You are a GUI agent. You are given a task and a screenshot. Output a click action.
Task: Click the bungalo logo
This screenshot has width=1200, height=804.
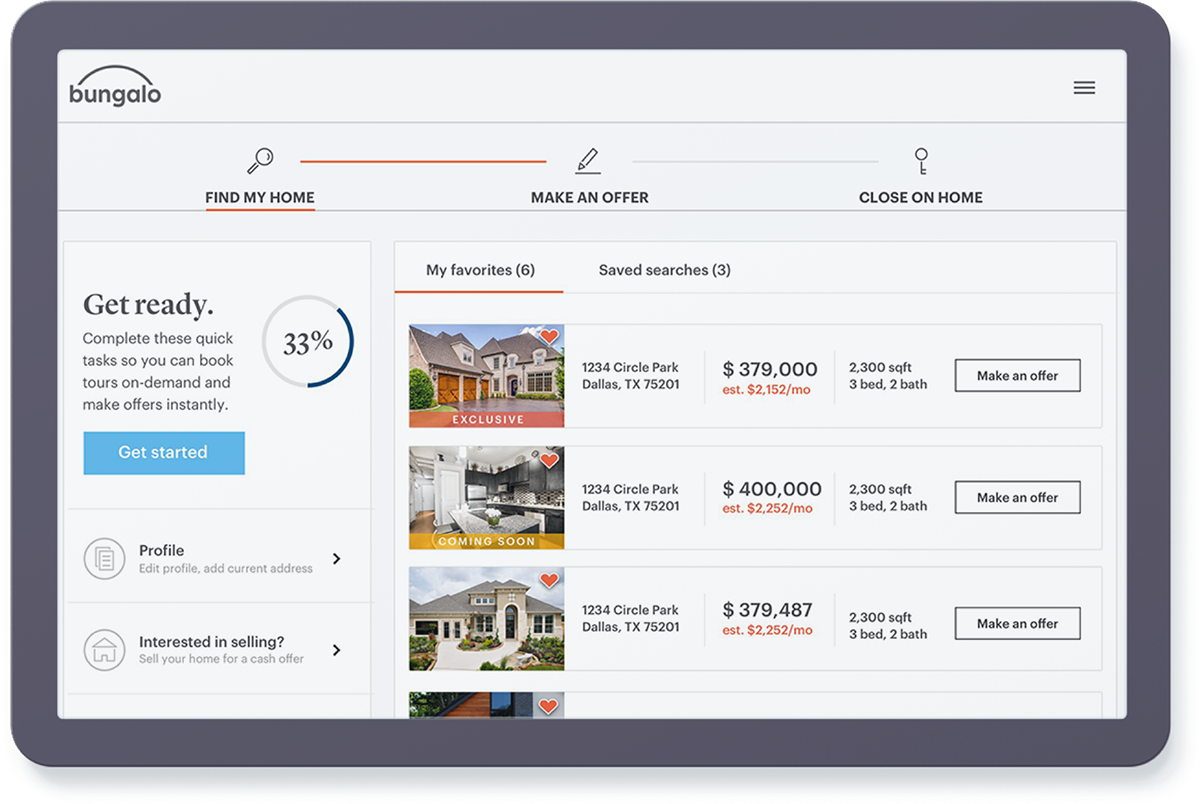(115, 86)
